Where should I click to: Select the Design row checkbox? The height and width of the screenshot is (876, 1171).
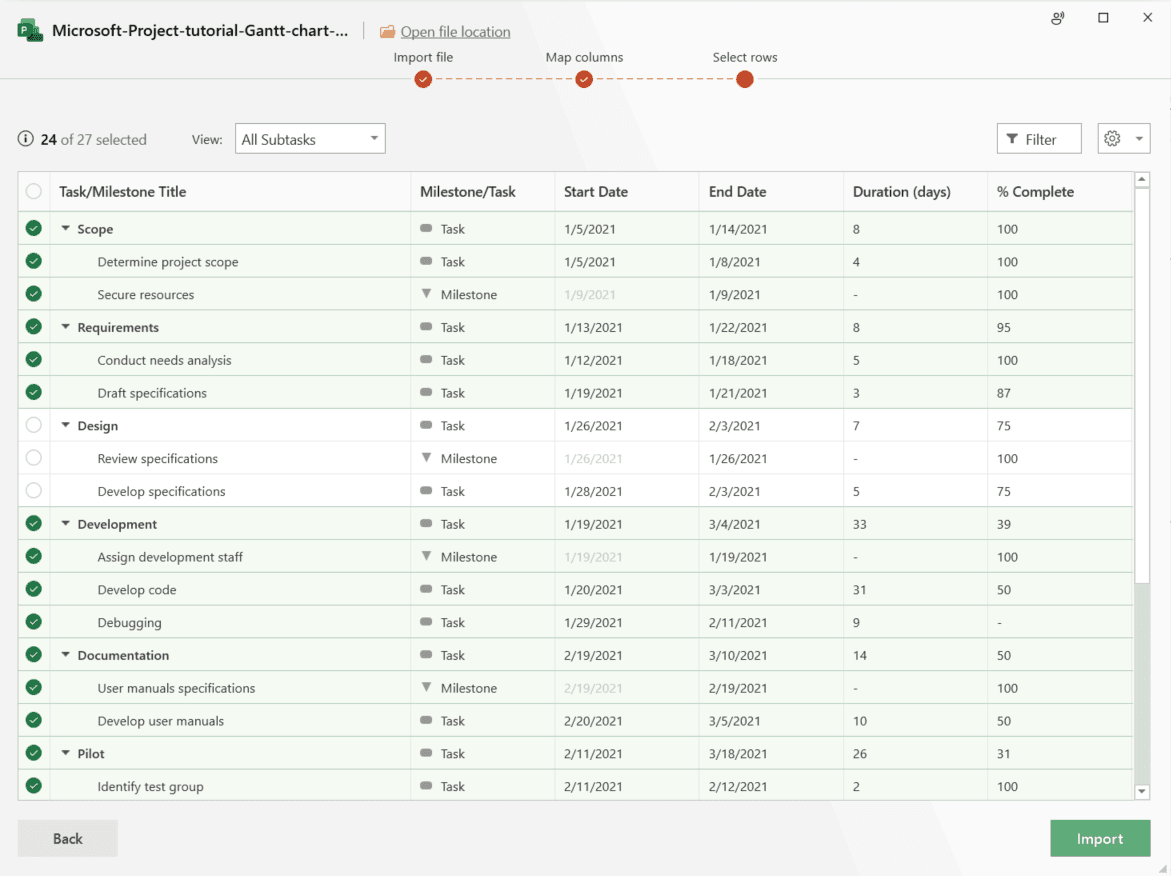[33, 425]
